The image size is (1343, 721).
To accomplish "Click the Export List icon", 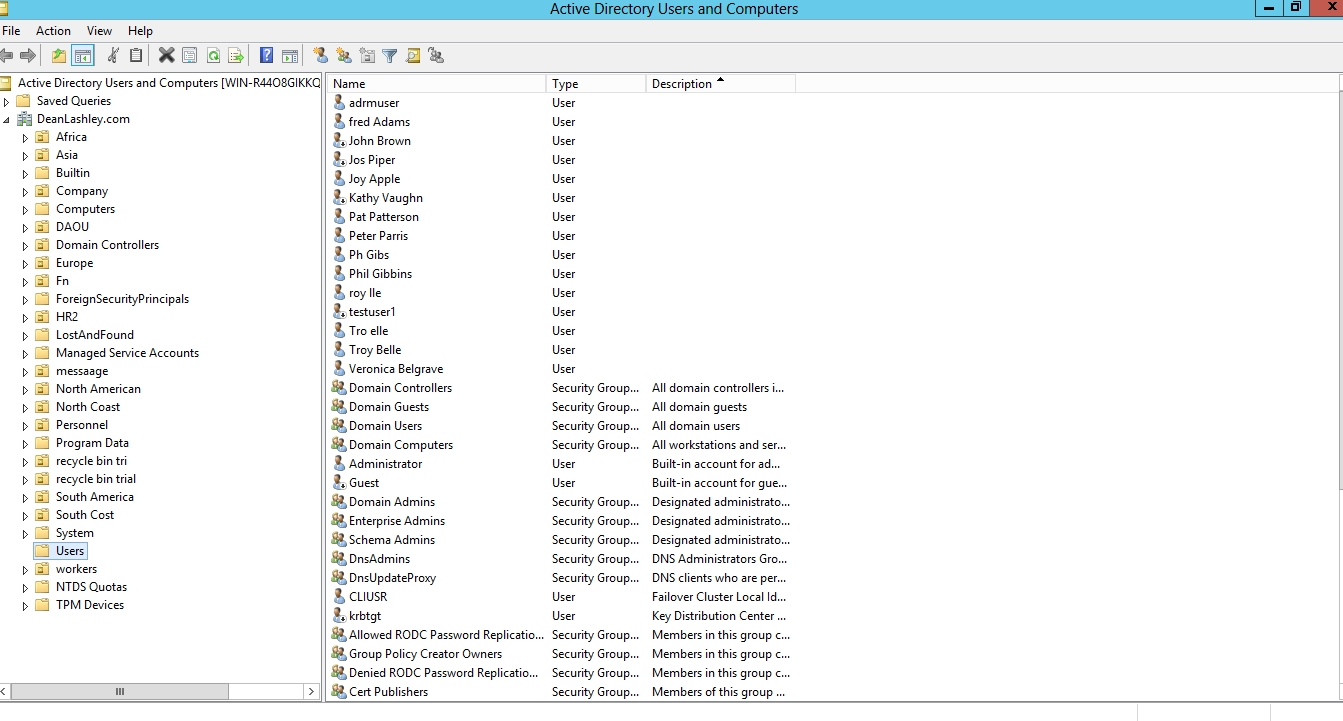I will [x=236, y=56].
